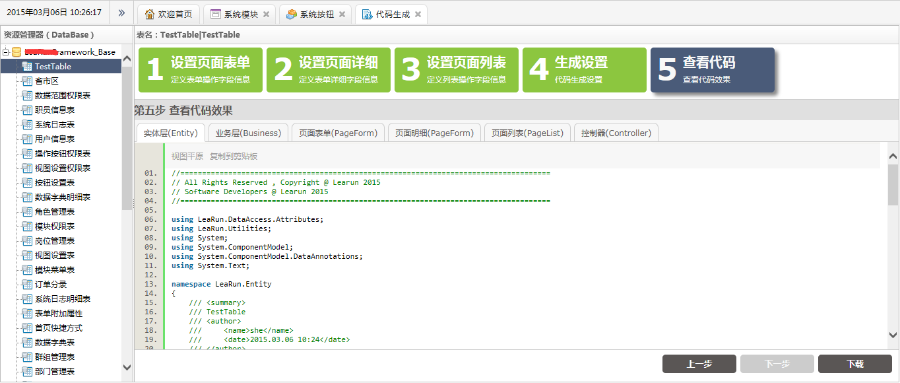Click the table icon beside 用户信息表
The image size is (900, 383).
[x=26, y=139]
